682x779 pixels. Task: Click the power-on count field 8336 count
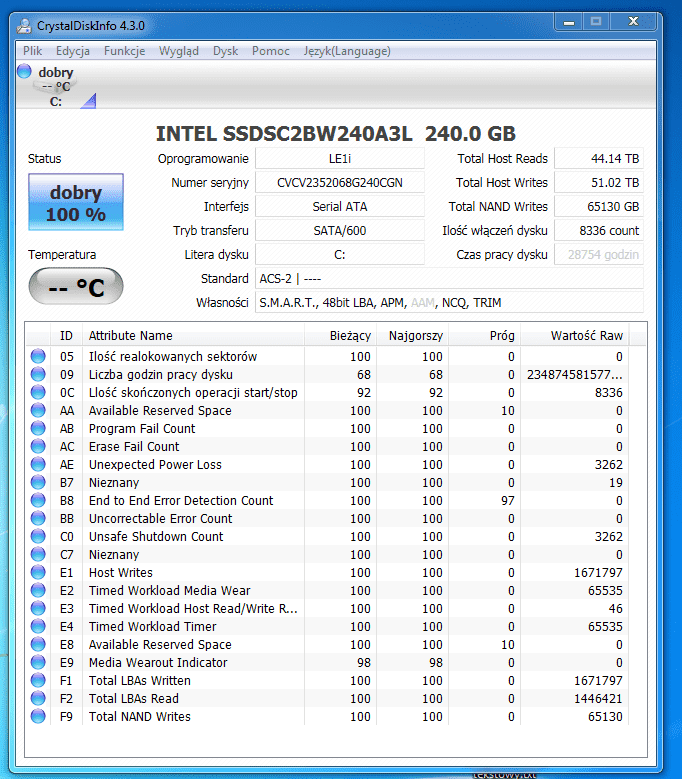[x=599, y=231]
